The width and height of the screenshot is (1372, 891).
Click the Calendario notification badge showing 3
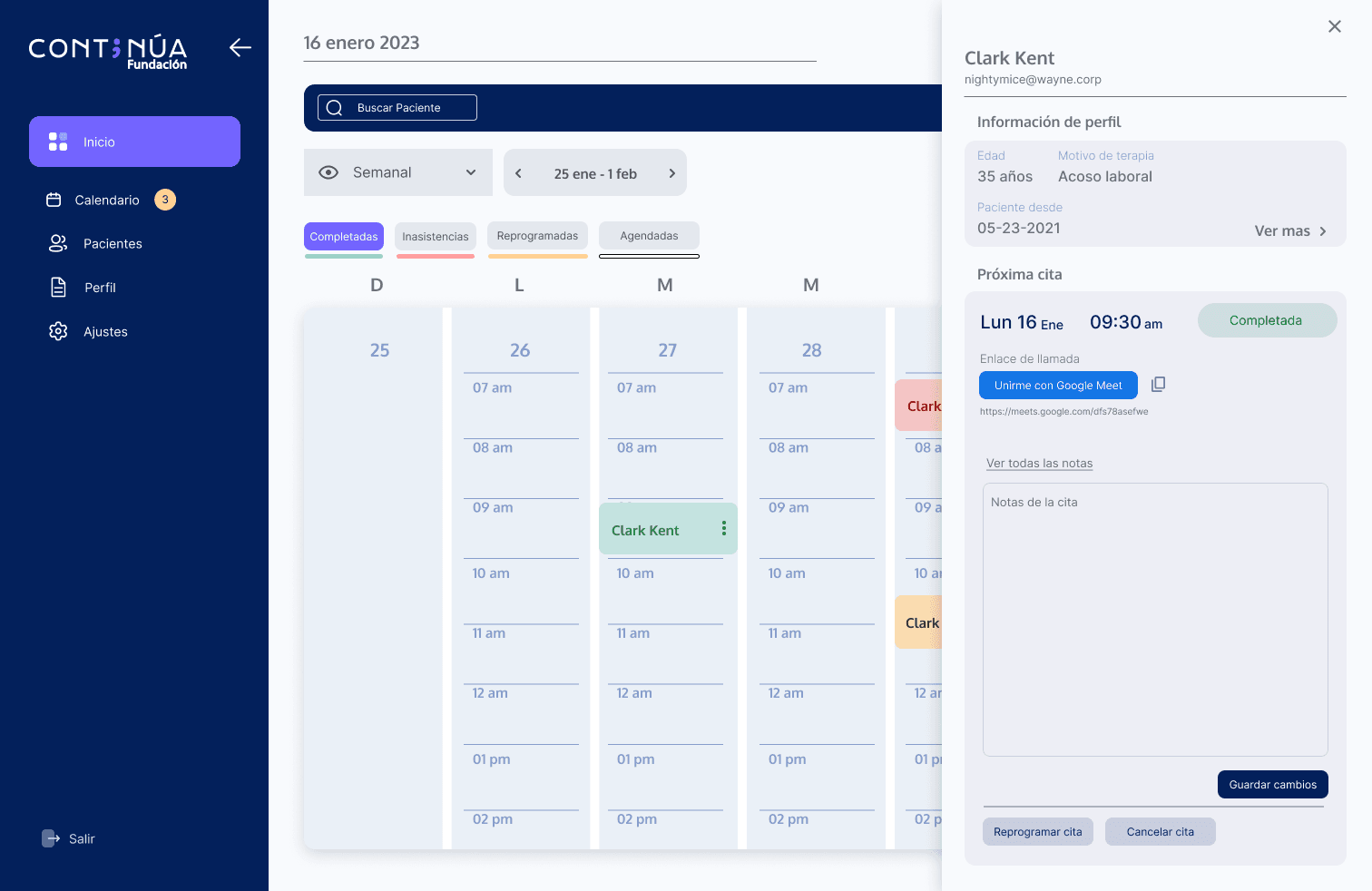[x=165, y=200]
